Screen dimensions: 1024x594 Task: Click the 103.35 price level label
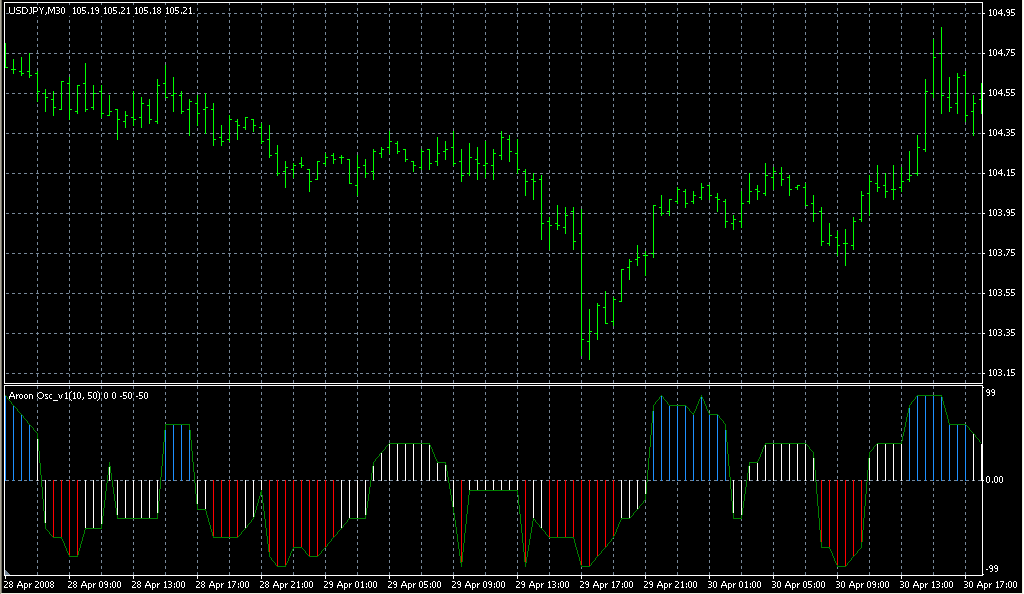pyautogui.click(x=1001, y=333)
